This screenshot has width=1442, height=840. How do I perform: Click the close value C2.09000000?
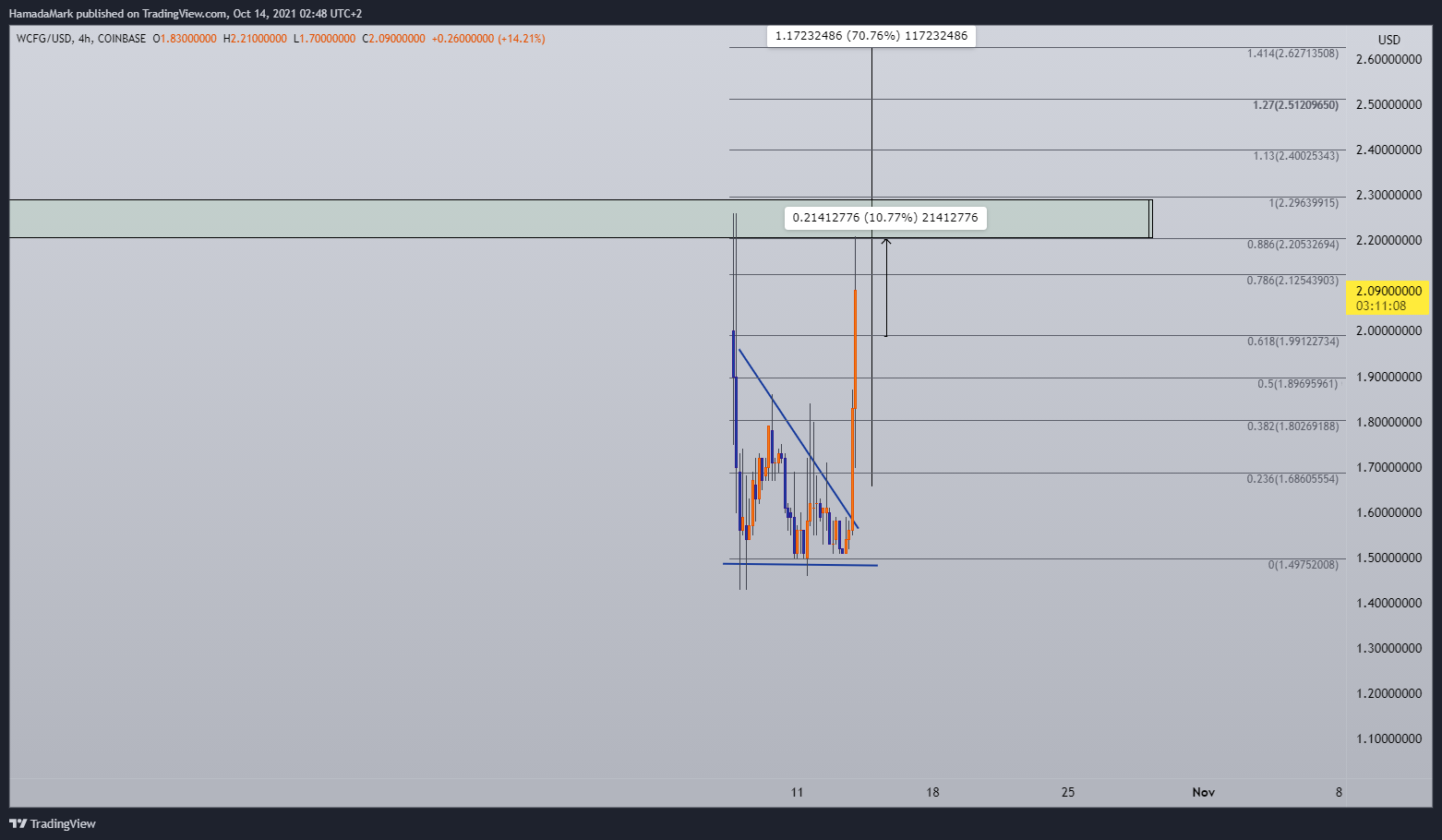pyautogui.click(x=393, y=39)
